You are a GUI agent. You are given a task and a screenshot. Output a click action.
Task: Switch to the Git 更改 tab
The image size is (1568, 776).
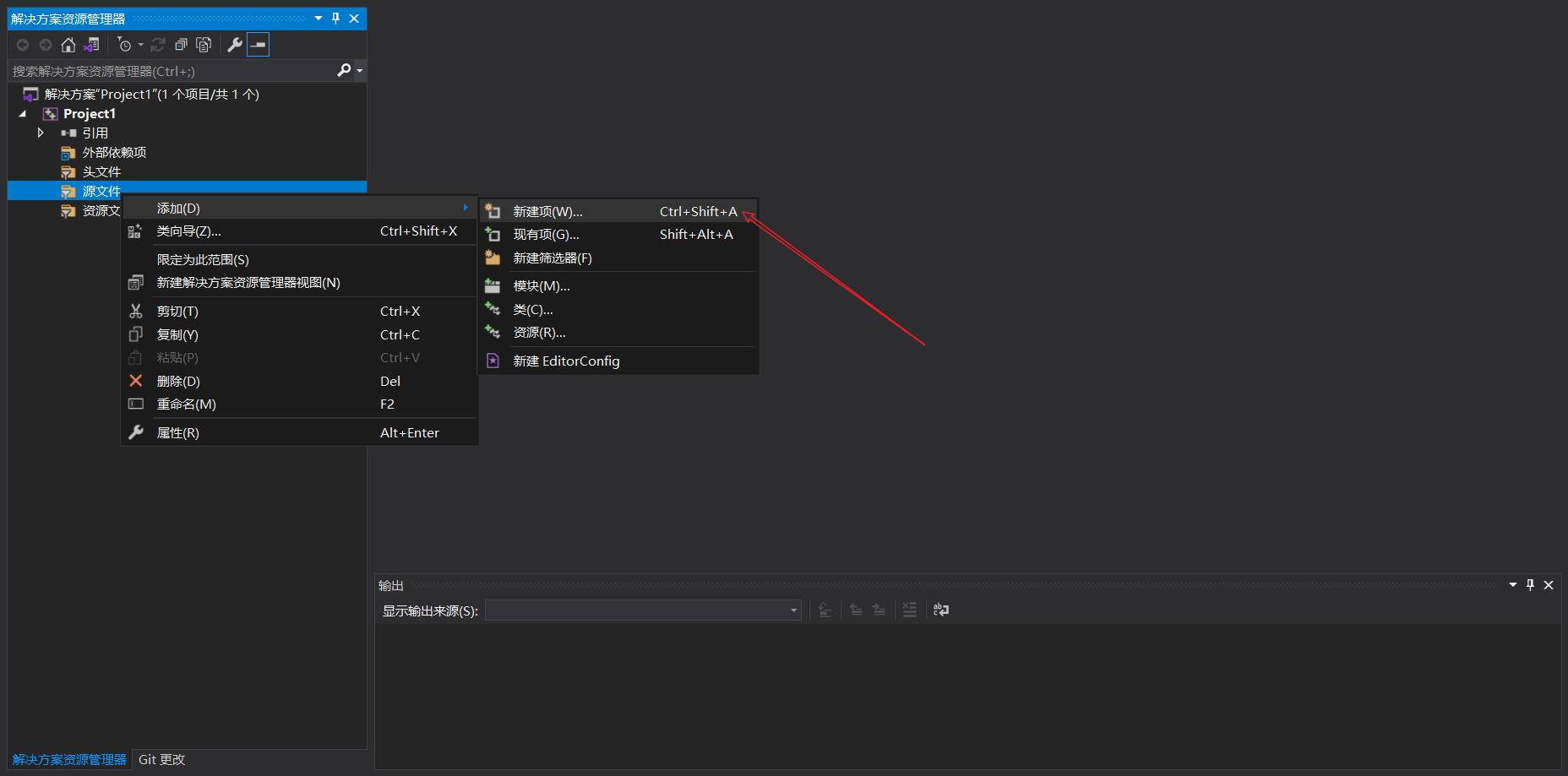[161, 759]
